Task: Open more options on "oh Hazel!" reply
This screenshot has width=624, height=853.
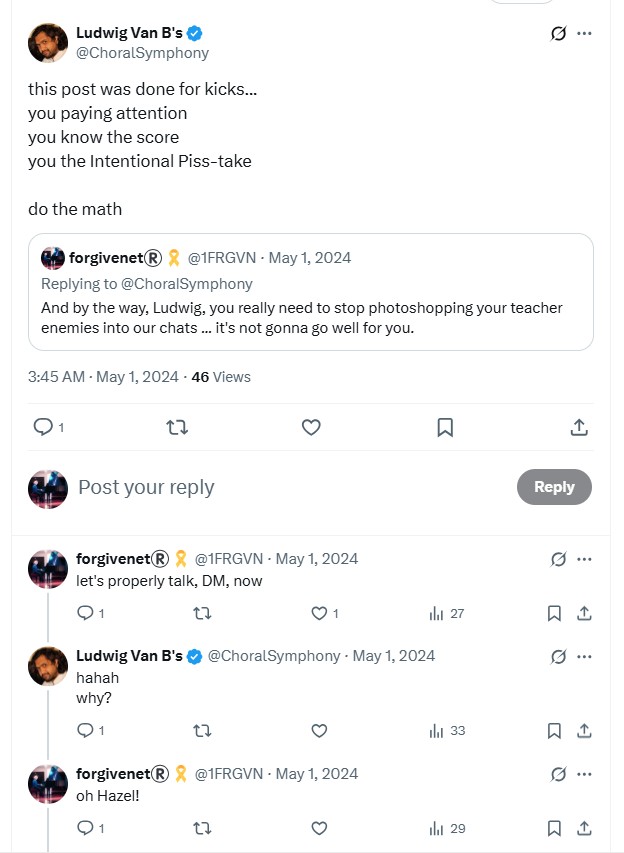Action: [584, 774]
